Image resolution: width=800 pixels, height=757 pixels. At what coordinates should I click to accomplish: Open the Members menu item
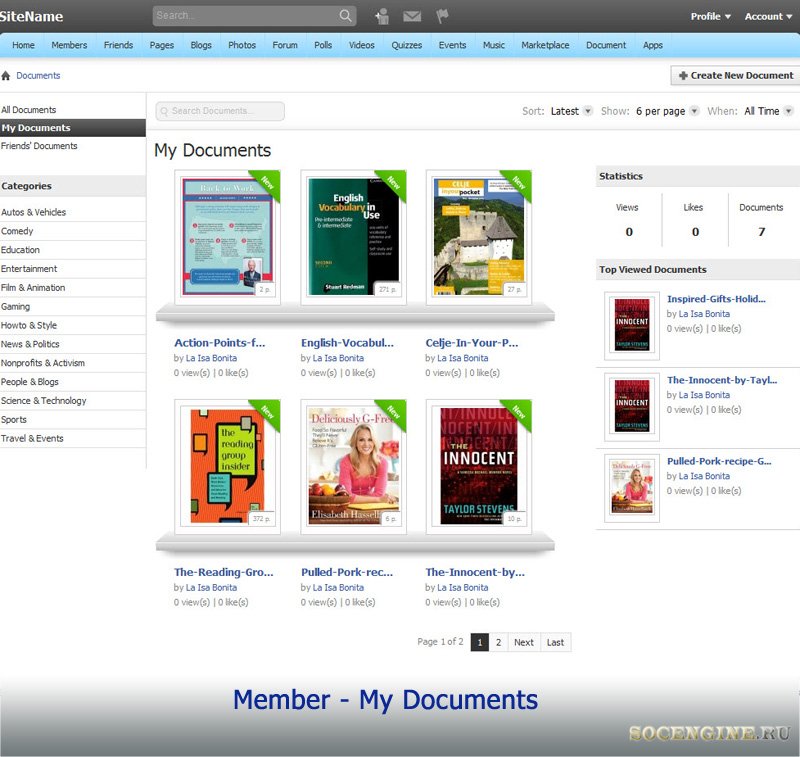click(x=69, y=45)
